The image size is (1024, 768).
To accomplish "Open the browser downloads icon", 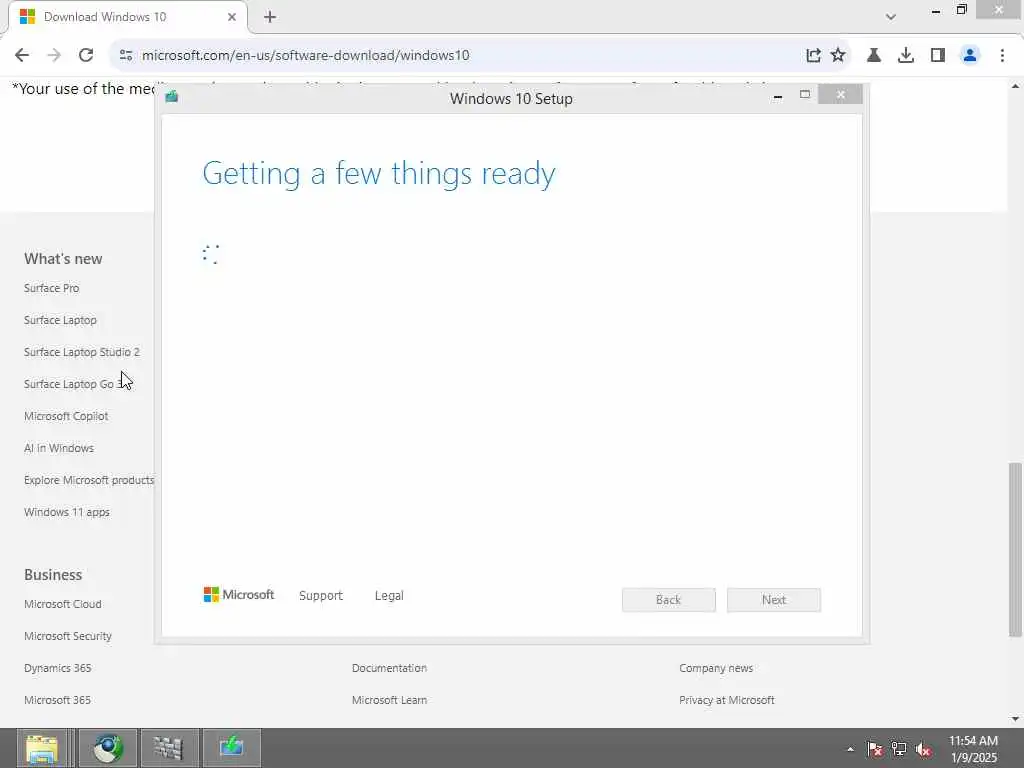I will [x=906, y=56].
